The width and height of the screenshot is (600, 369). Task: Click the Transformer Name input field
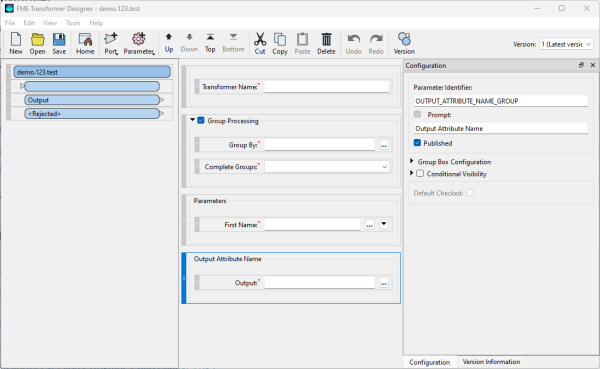327,87
